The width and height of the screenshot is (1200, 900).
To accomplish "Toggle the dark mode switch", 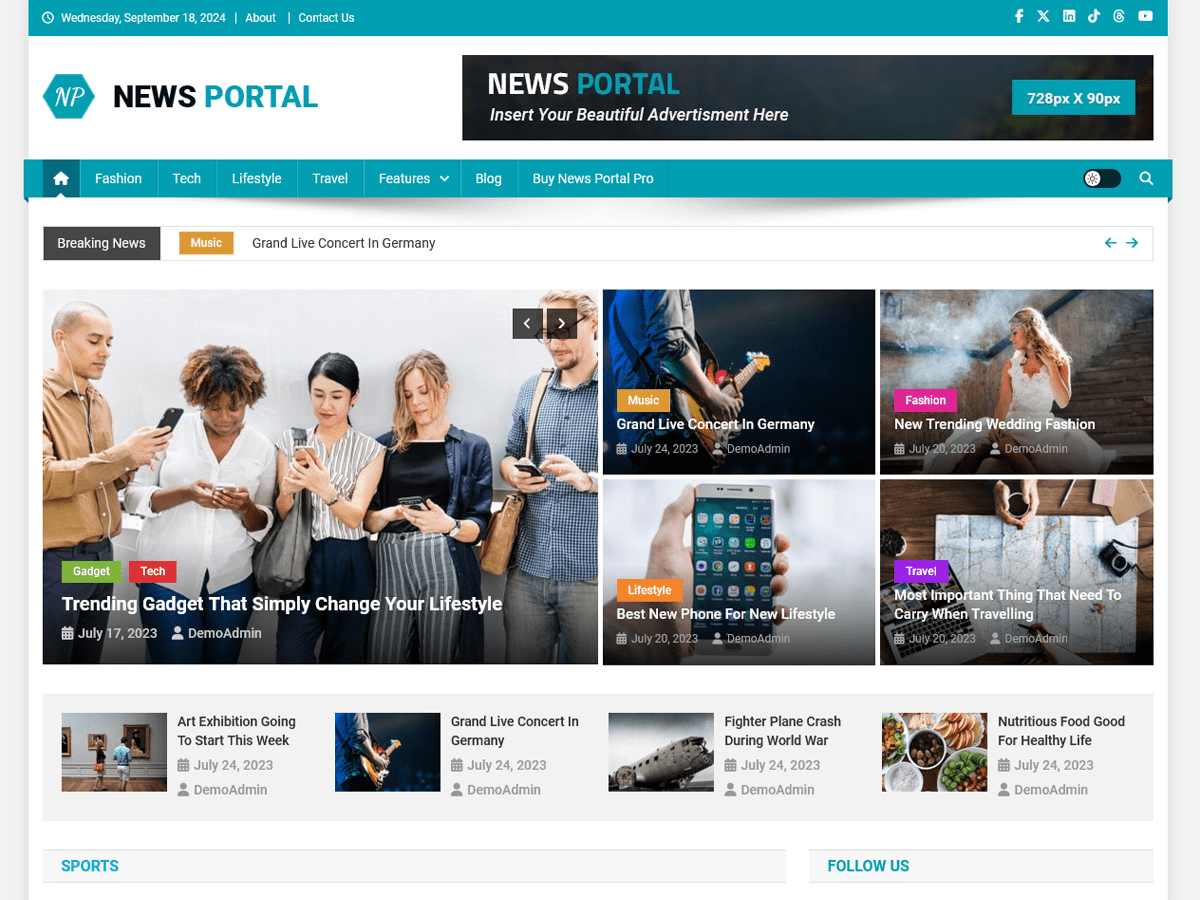I will pos(1101,178).
